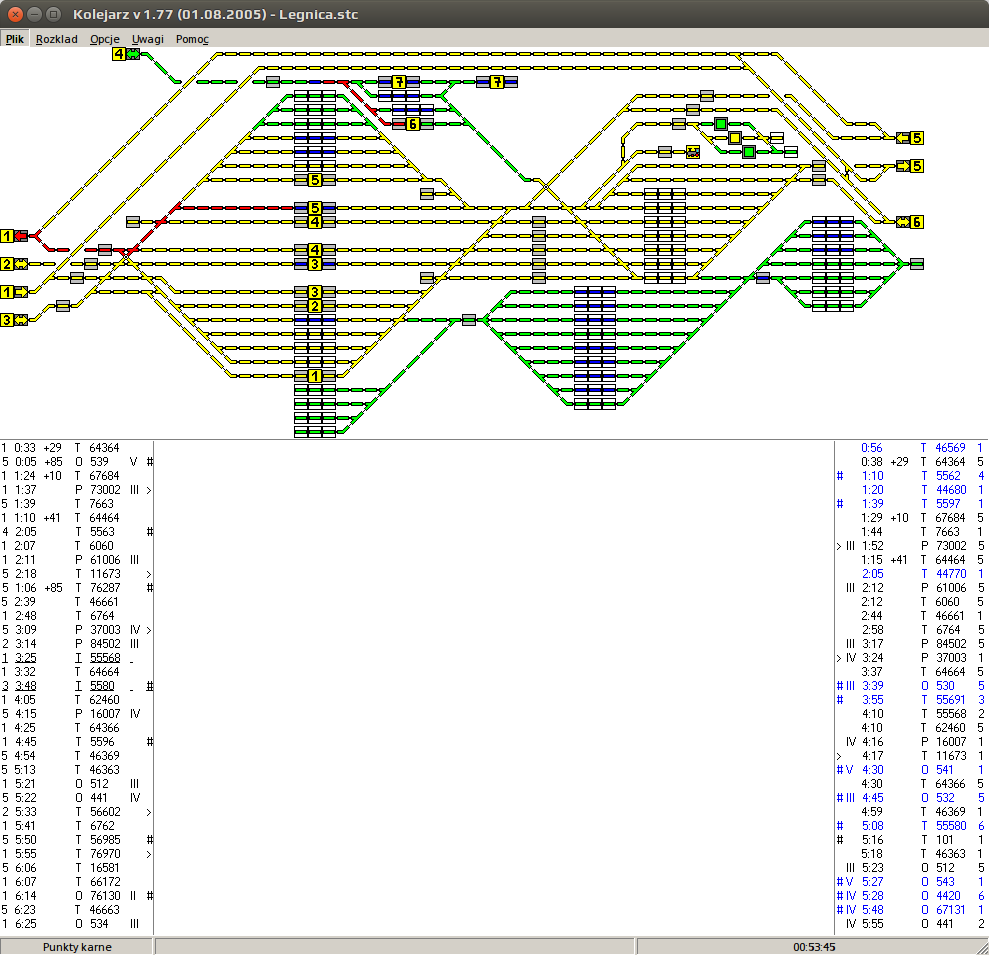Minimize the Kolejarz window
989x955 pixels.
click(x=35, y=14)
